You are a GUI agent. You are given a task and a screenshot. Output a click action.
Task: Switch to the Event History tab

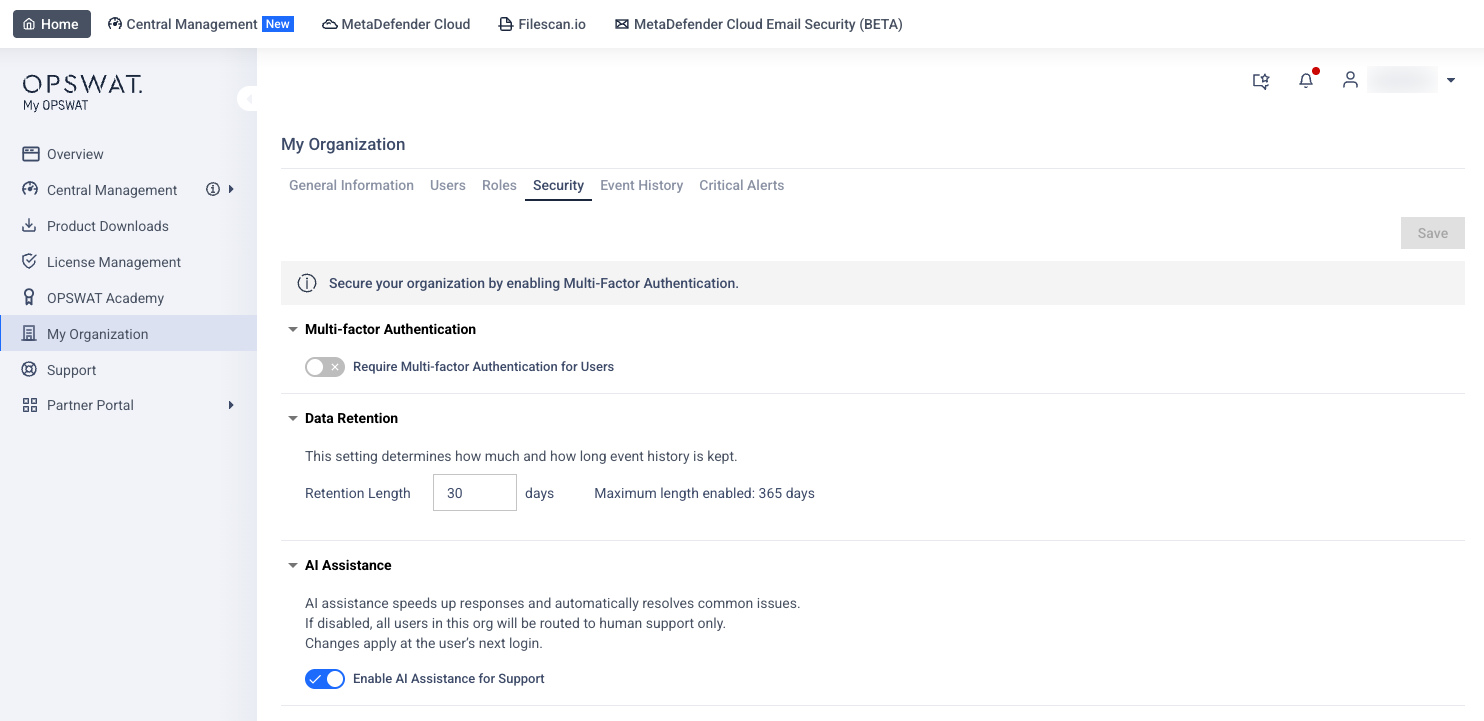641,185
